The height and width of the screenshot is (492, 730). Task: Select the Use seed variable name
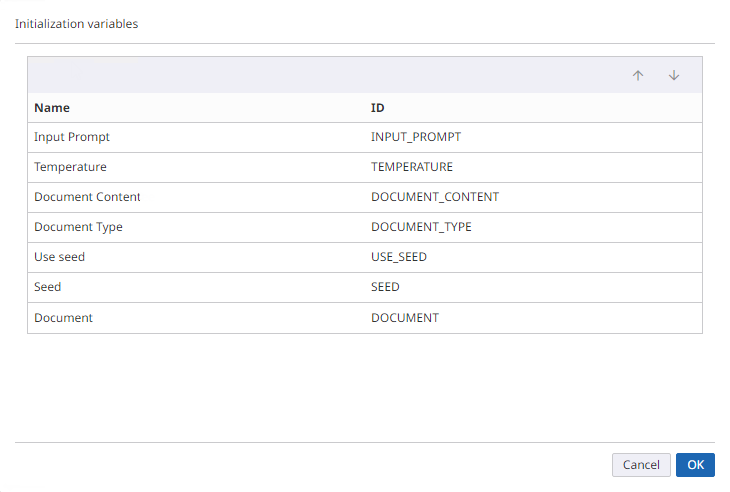click(x=59, y=257)
